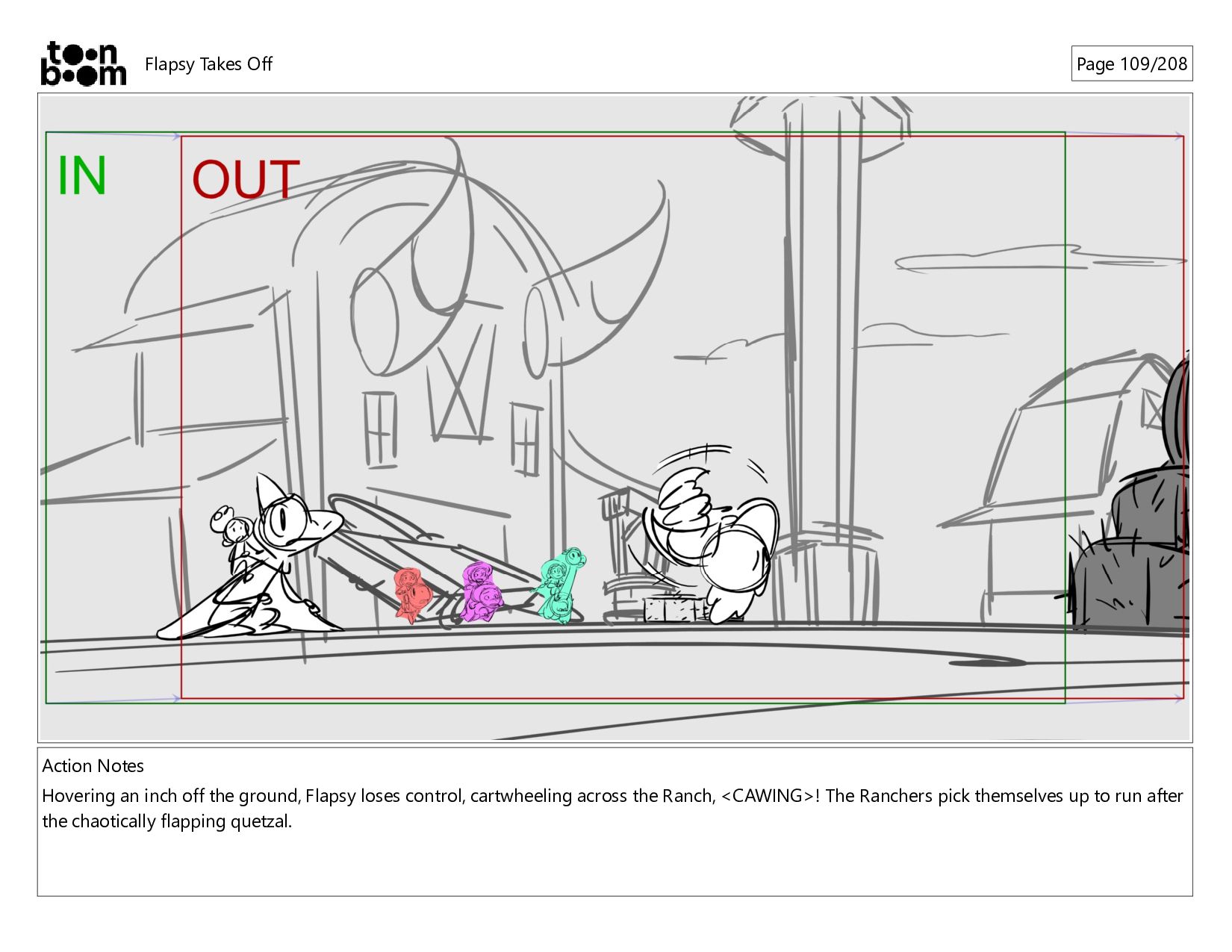
Task: Click the 'Page 109/208' page indicator
Action: tap(1131, 63)
